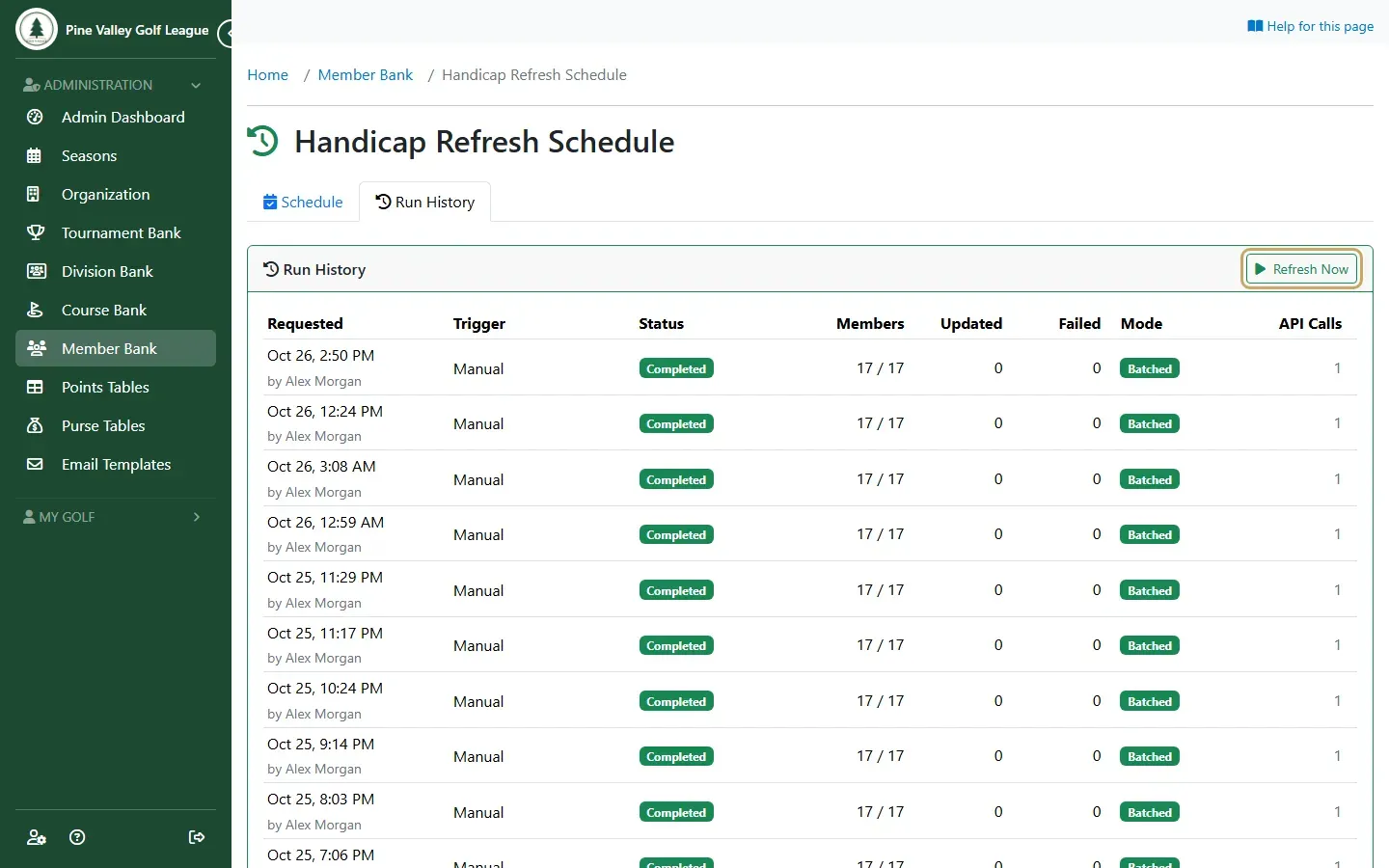Open Help for this page link
Viewport: 1389px width, 868px height.
click(1310, 26)
